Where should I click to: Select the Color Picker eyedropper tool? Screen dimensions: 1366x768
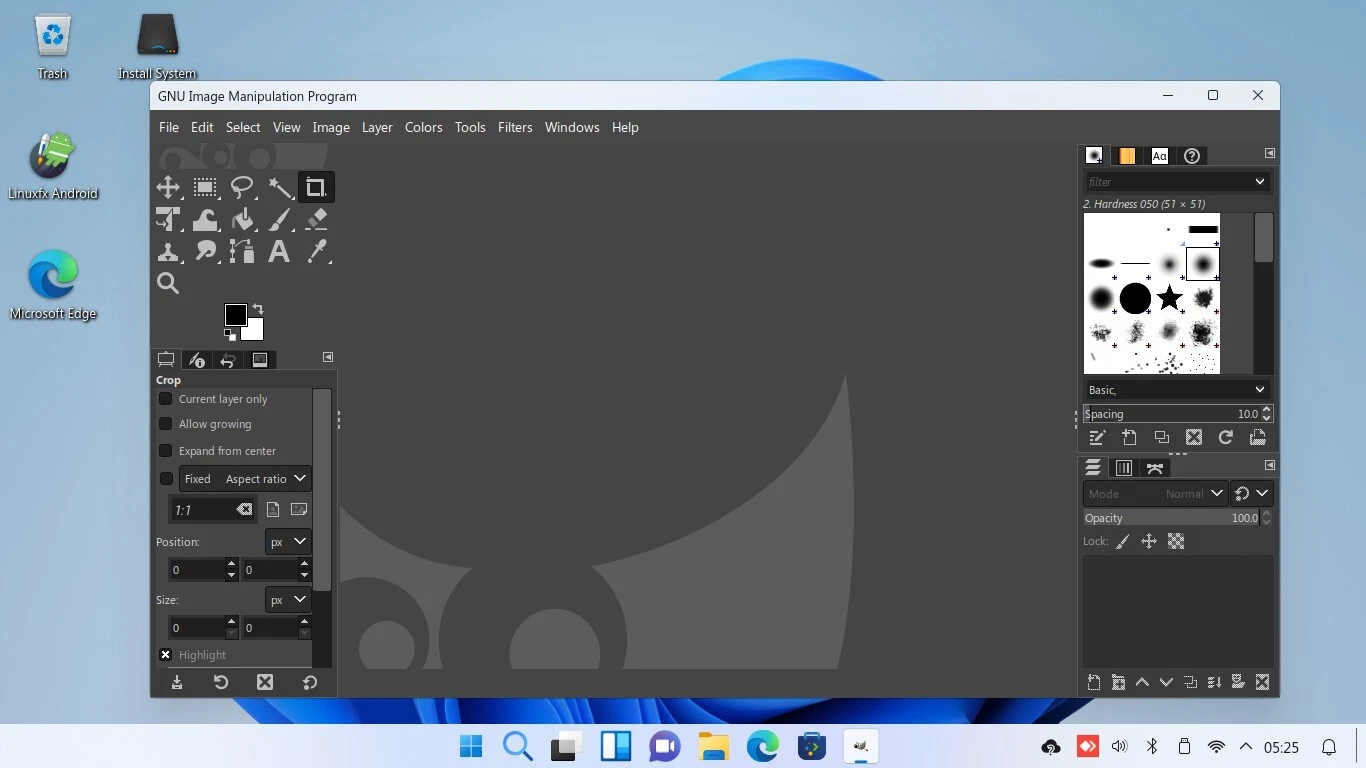click(317, 251)
